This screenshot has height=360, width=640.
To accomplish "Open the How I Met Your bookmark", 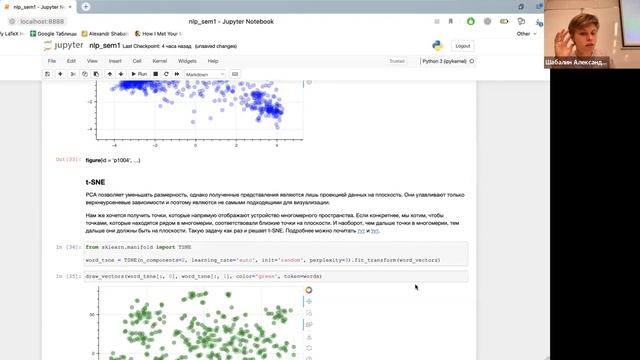I will (159, 34).
